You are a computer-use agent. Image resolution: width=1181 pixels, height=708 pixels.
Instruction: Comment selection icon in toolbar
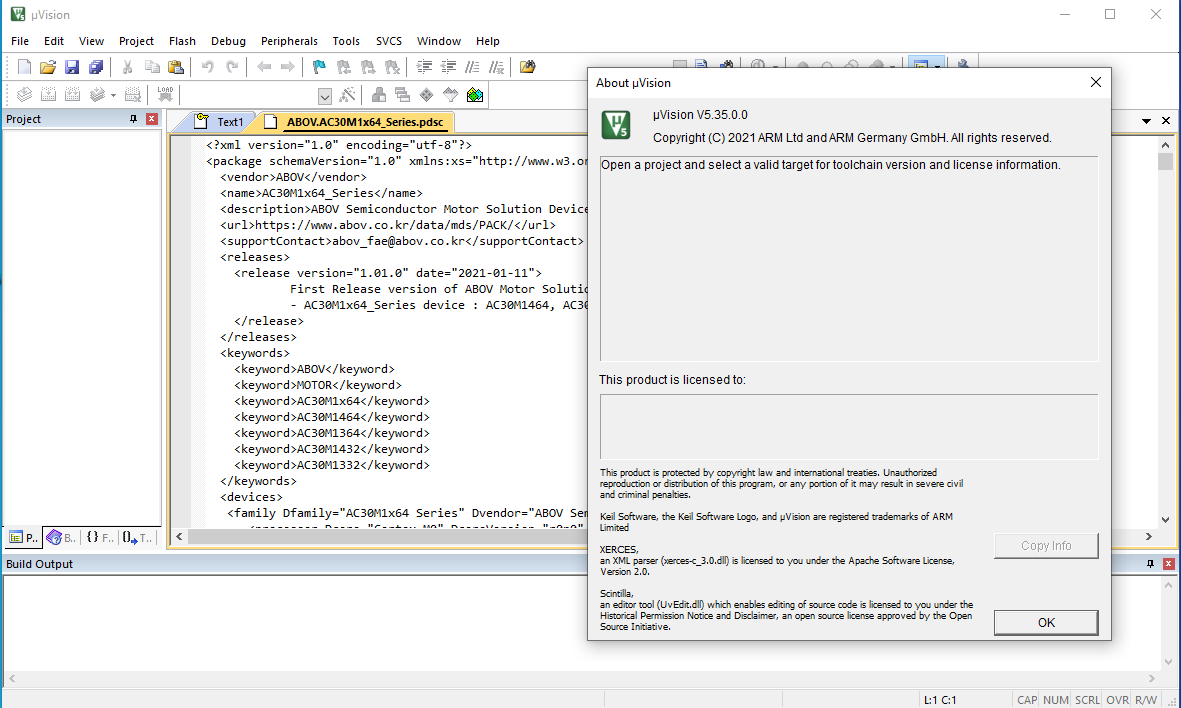tap(472, 67)
